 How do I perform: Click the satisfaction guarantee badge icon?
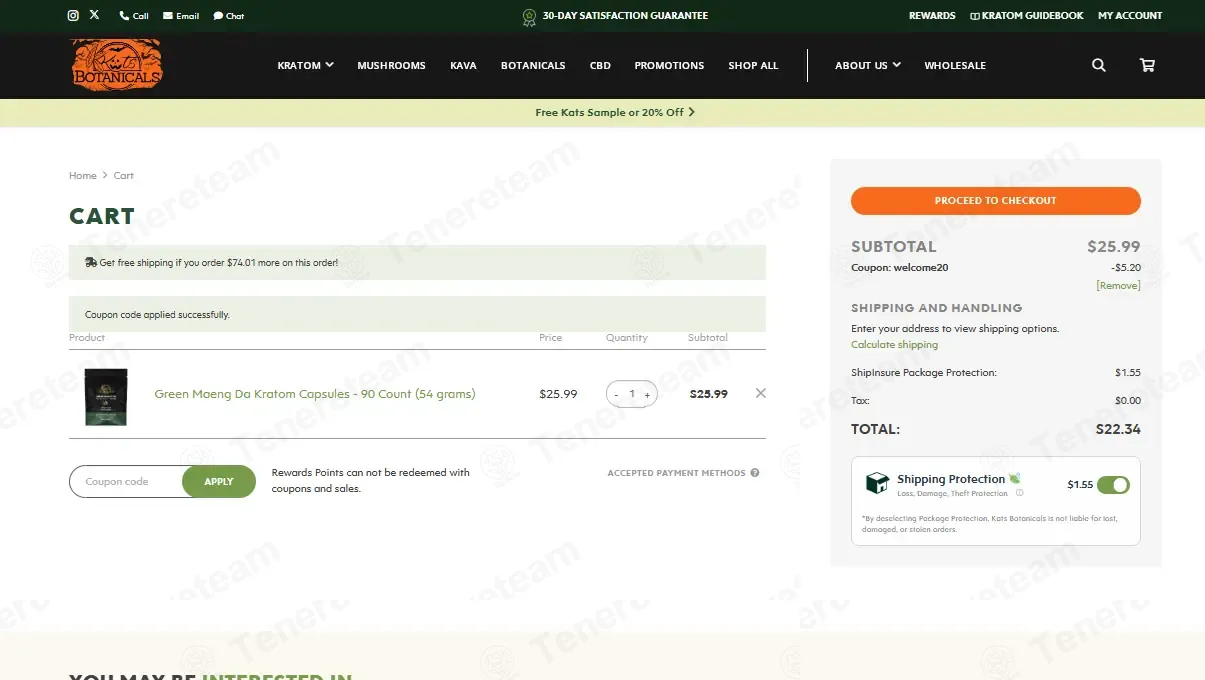point(529,17)
